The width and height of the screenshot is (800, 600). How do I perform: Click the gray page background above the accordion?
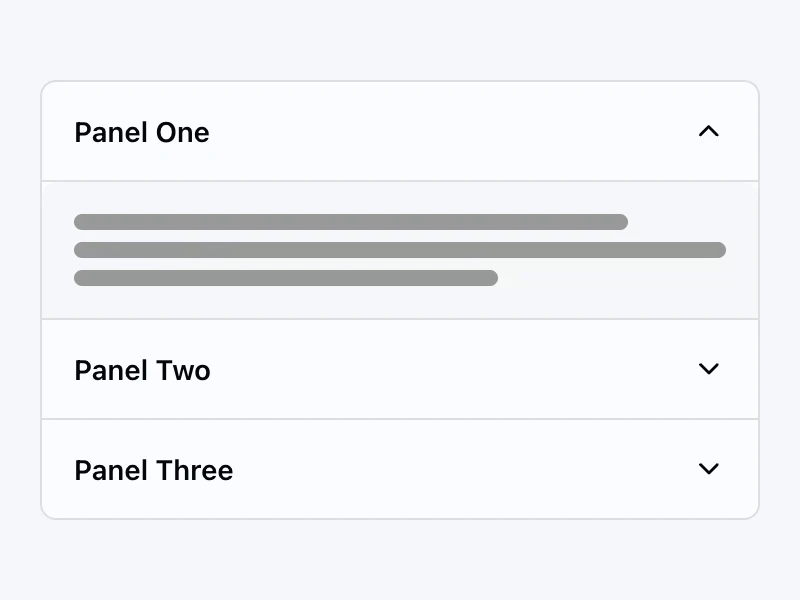pyautogui.click(x=400, y=40)
